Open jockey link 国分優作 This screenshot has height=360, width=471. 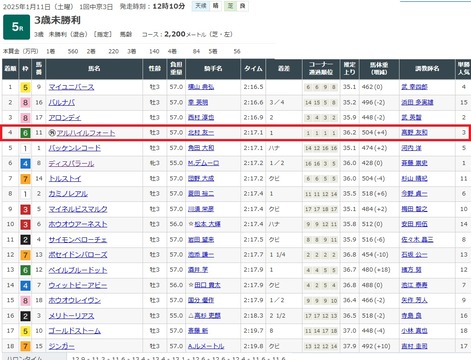coord(201,300)
